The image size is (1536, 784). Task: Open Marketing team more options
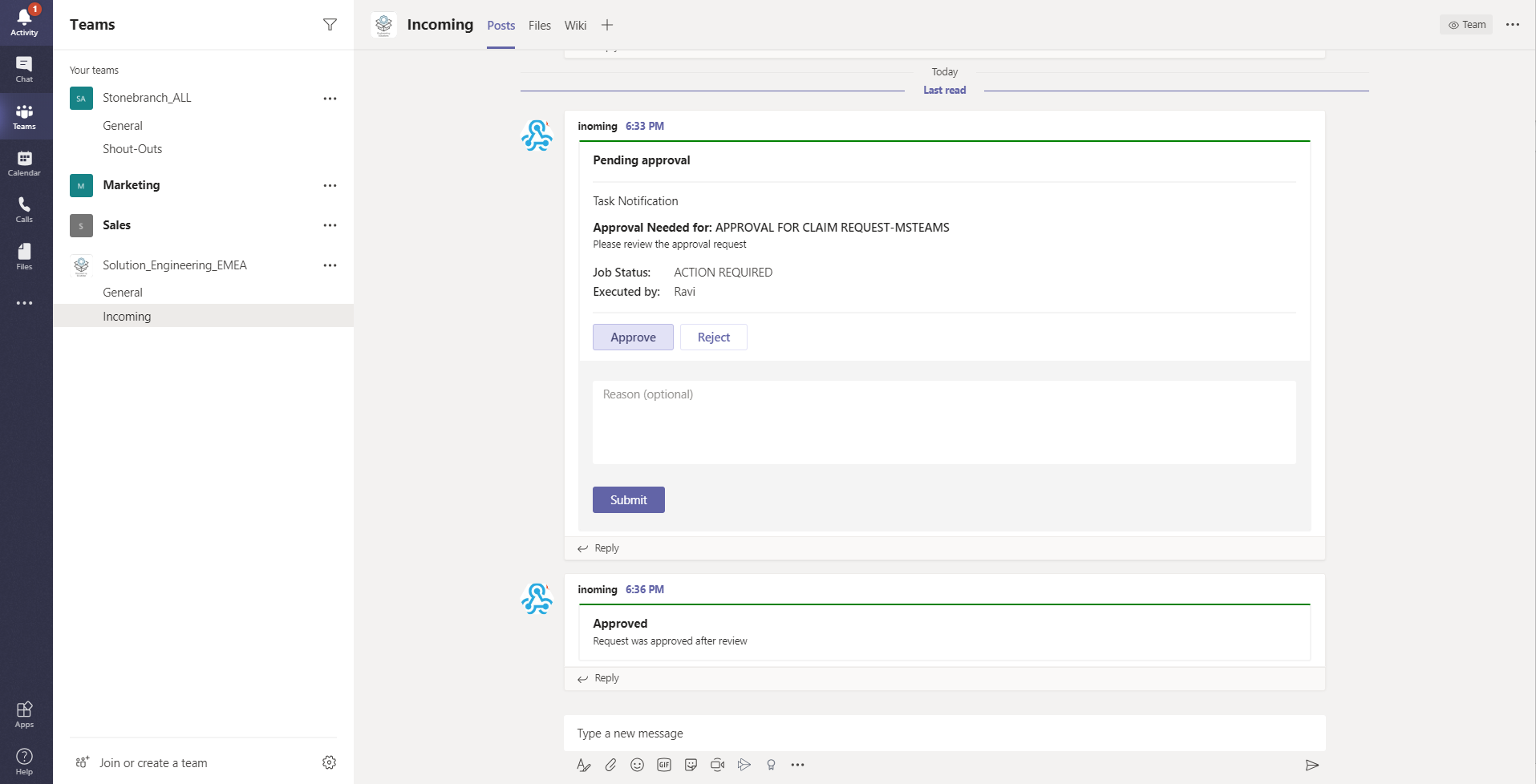(330, 185)
